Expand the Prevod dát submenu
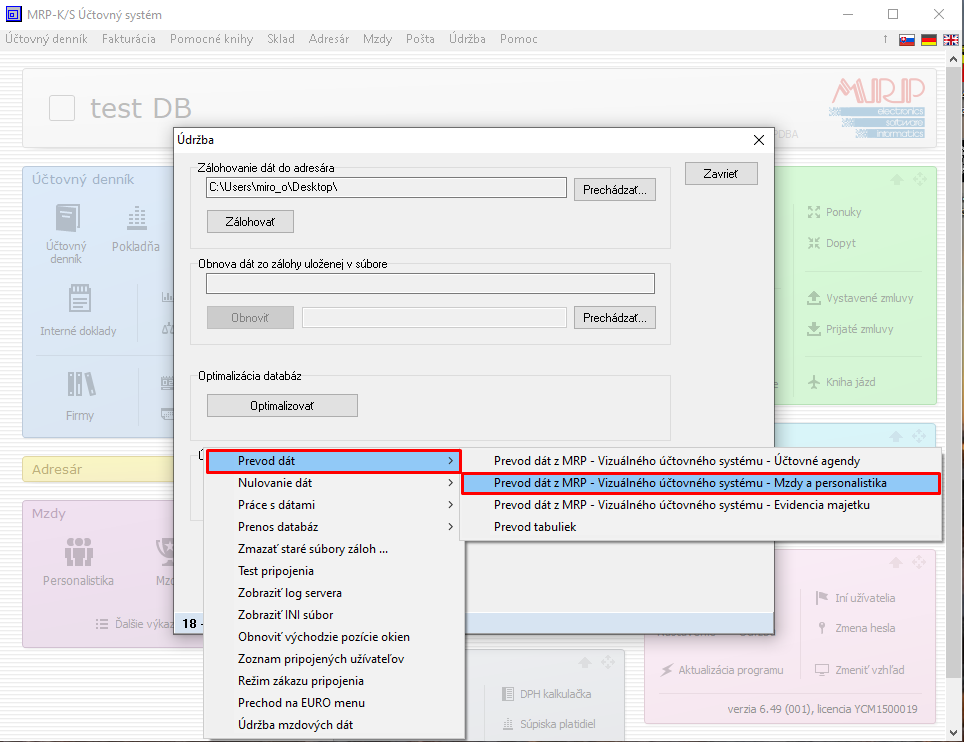 pyautogui.click(x=333, y=461)
